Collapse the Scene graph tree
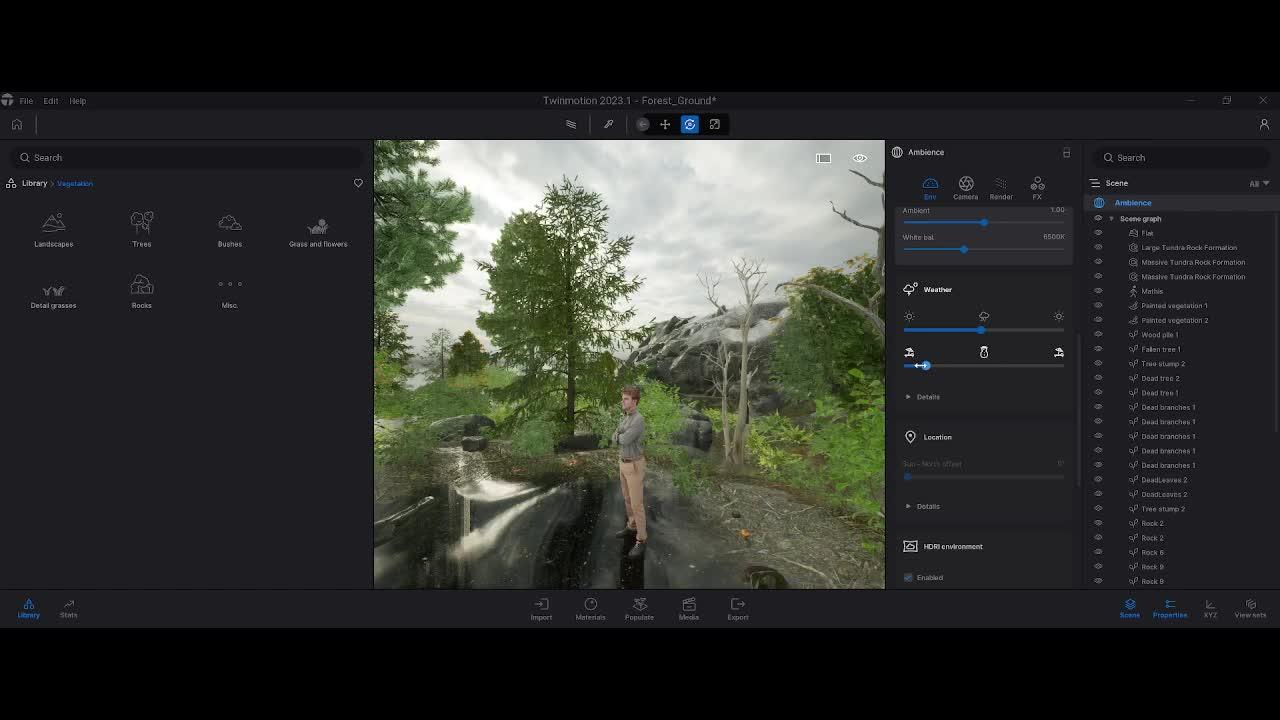The width and height of the screenshot is (1280, 720). [1110, 218]
